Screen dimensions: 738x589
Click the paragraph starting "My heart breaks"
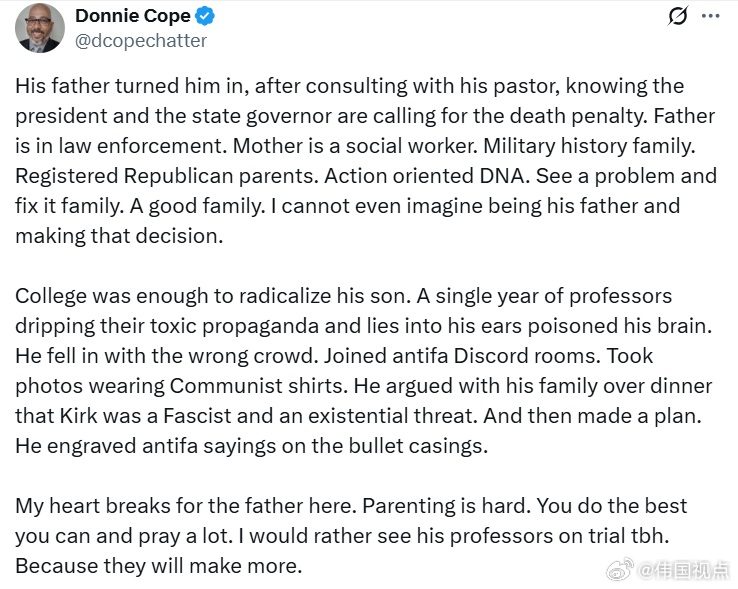(x=351, y=536)
